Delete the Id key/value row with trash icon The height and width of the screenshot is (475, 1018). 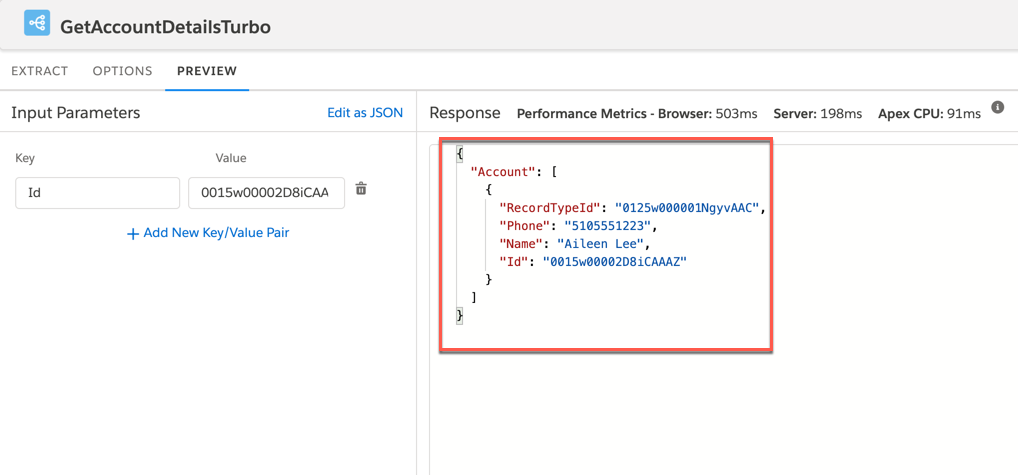coord(361,189)
